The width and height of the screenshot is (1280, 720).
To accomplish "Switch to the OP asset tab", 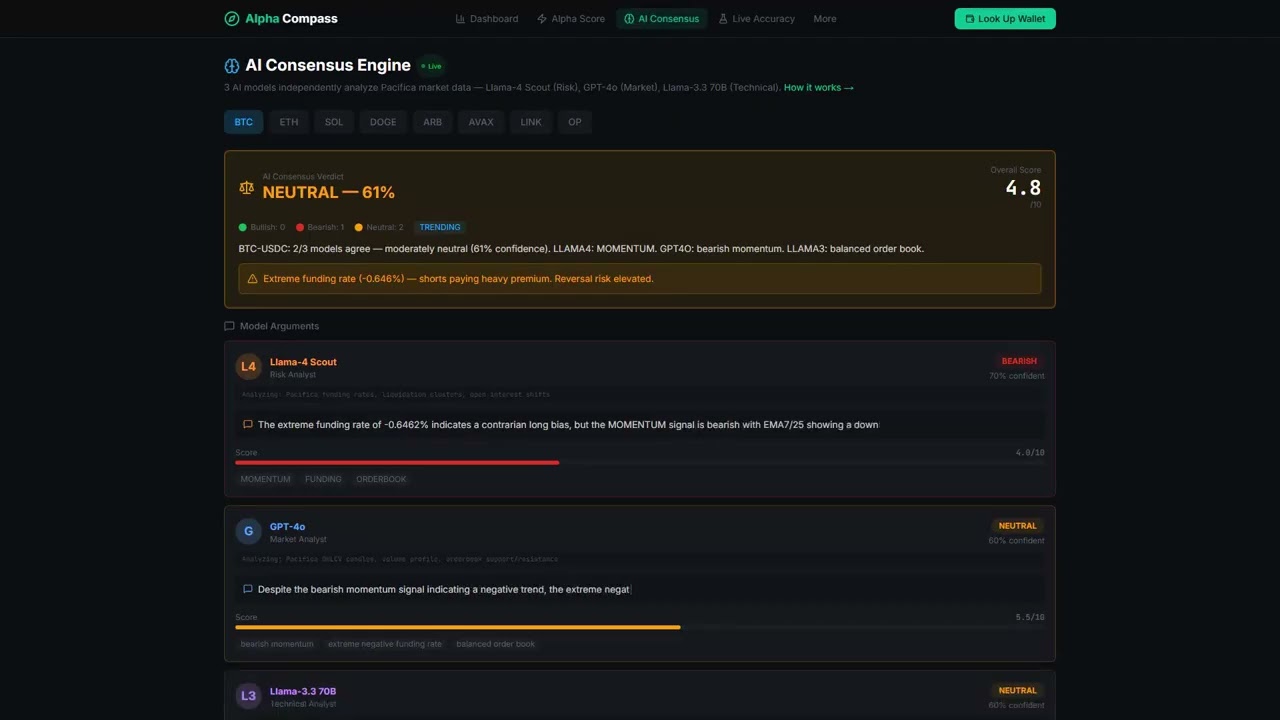I will pos(575,122).
